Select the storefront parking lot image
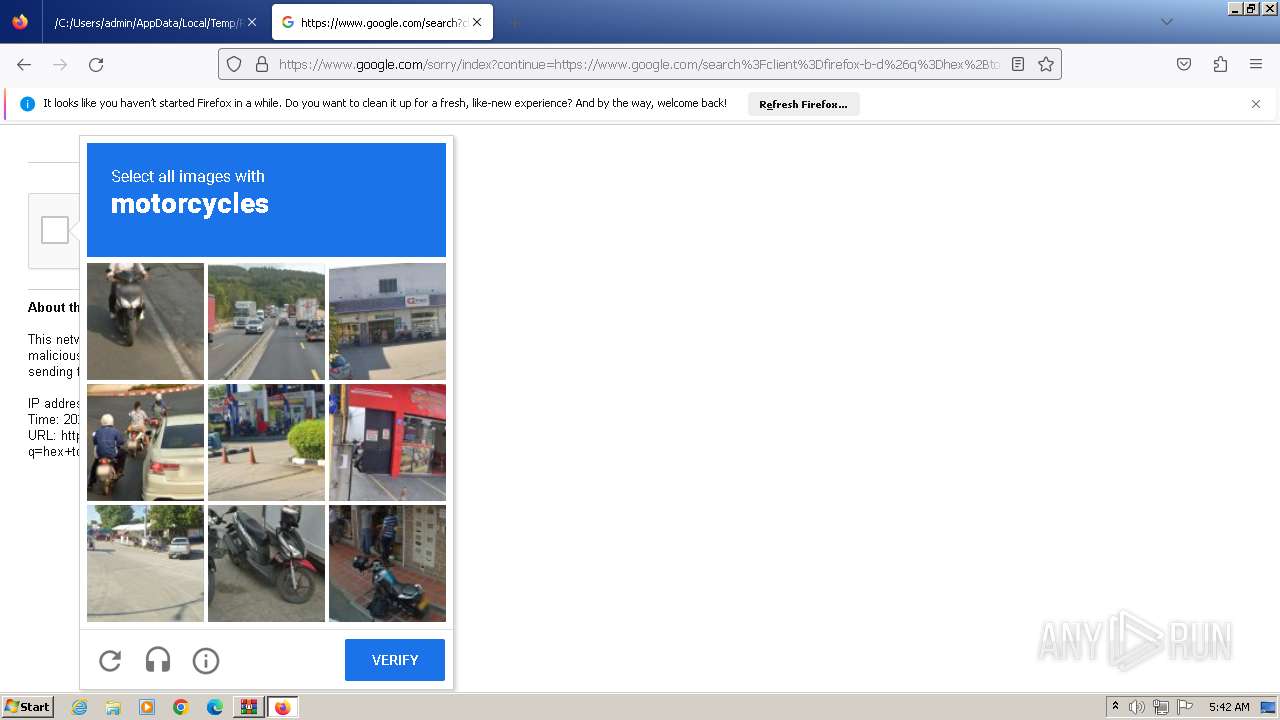Viewport: 1280px width, 720px height. point(387,321)
